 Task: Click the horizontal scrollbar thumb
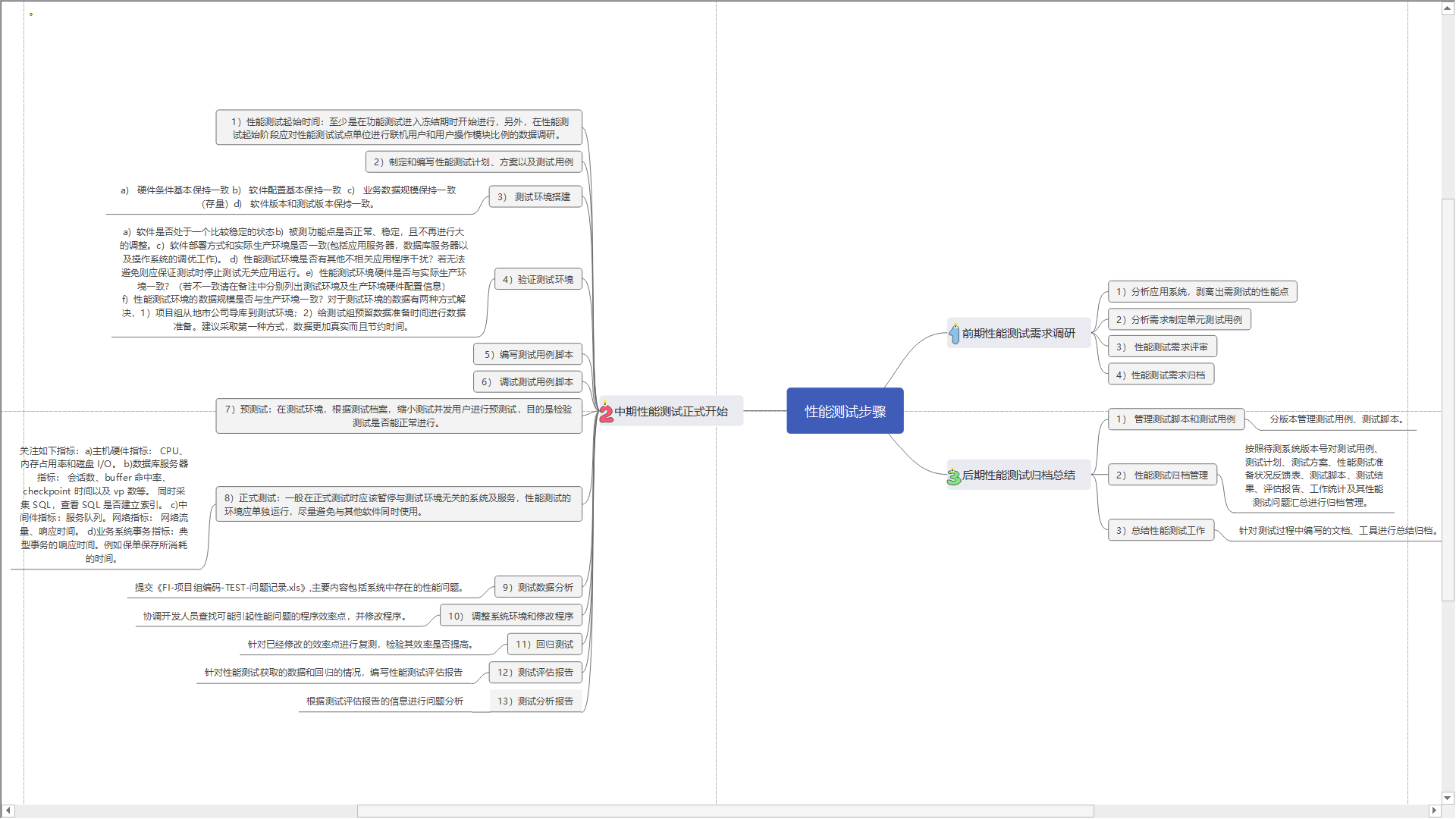725,811
